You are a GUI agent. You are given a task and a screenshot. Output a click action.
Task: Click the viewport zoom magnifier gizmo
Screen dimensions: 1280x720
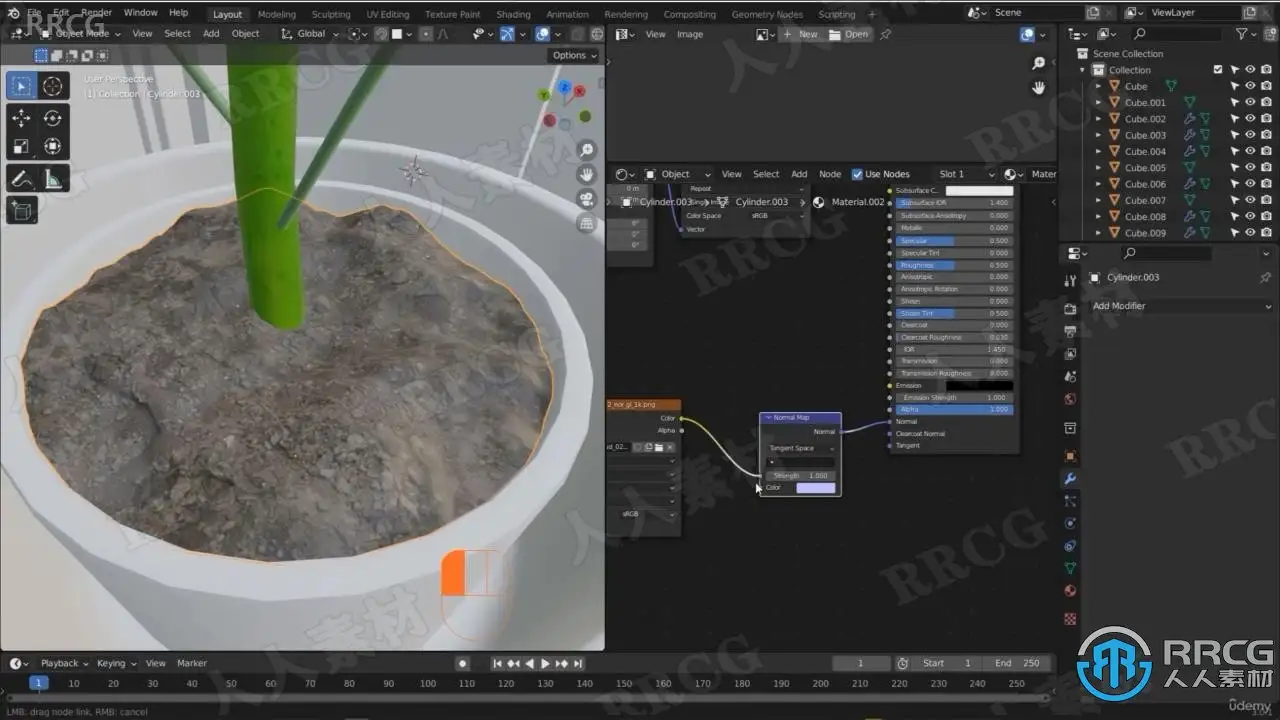pyautogui.click(x=587, y=150)
